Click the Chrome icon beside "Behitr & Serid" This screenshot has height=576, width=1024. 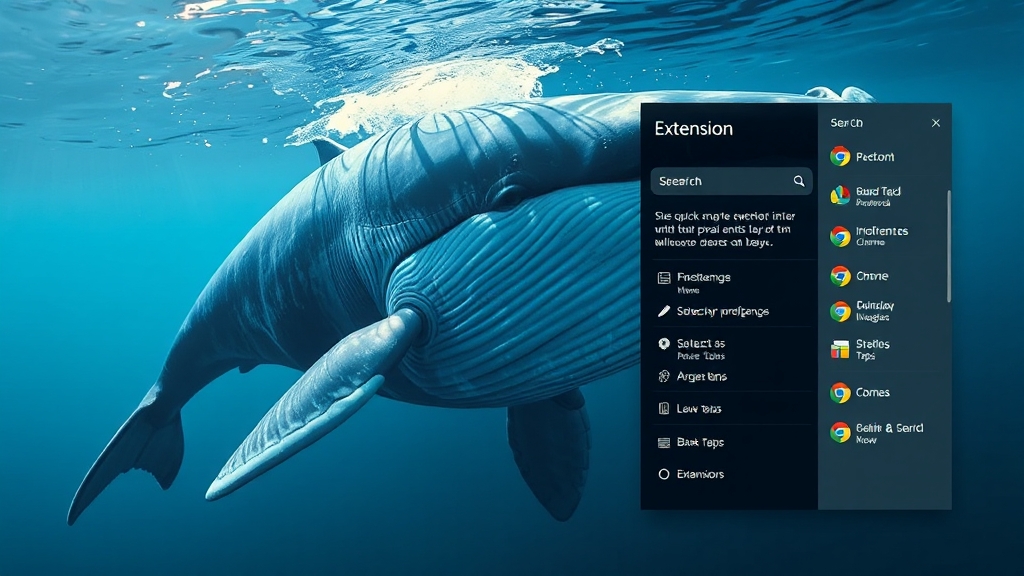(x=840, y=432)
